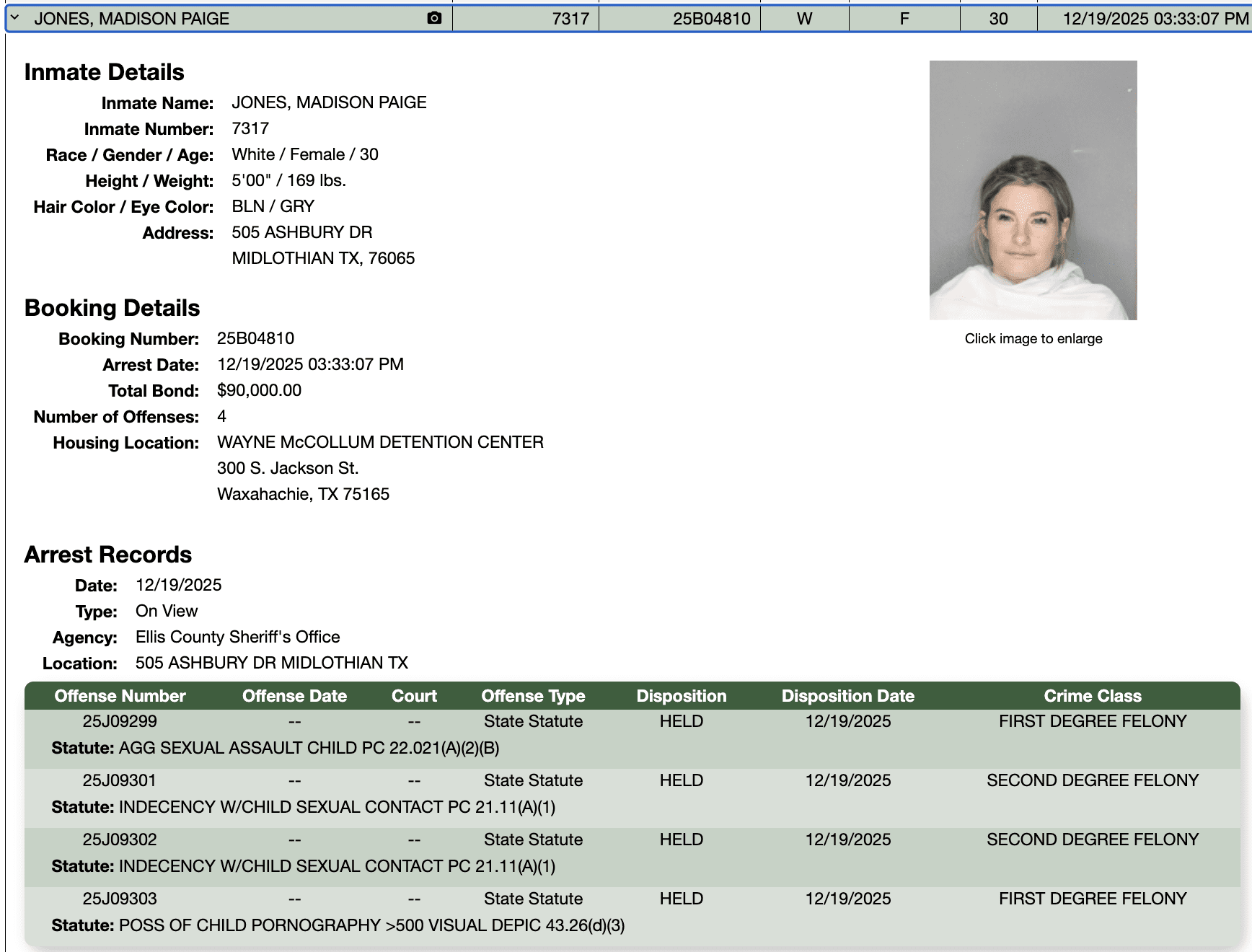Click the 'Click image to enlarge' text
The height and width of the screenshot is (952, 1252).
[x=1033, y=338]
